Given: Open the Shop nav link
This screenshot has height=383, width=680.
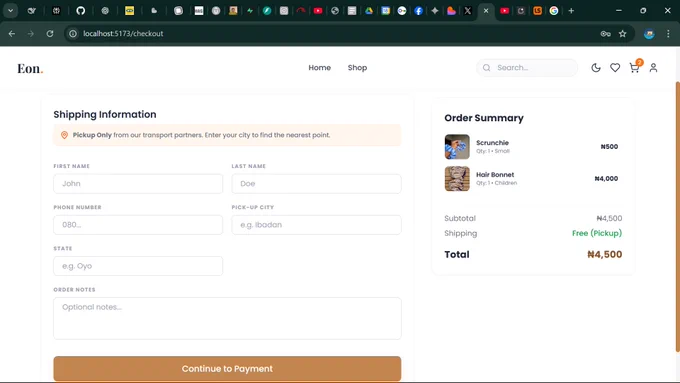Looking at the screenshot, I should tap(357, 68).
